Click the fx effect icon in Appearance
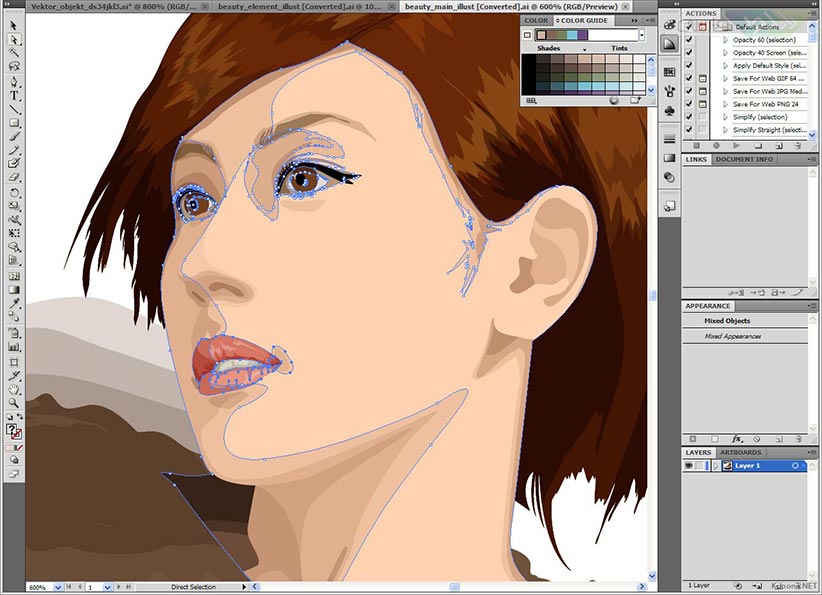822x595 pixels. (736, 439)
